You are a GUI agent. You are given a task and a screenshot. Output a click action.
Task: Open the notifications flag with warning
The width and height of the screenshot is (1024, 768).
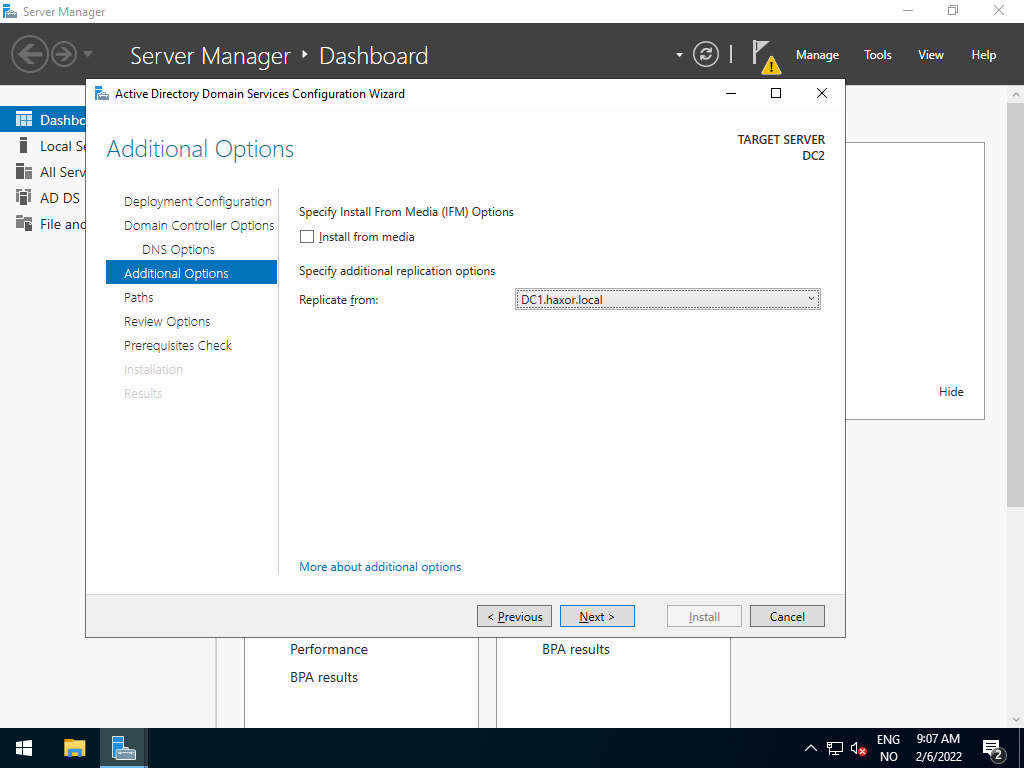[x=765, y=55]
